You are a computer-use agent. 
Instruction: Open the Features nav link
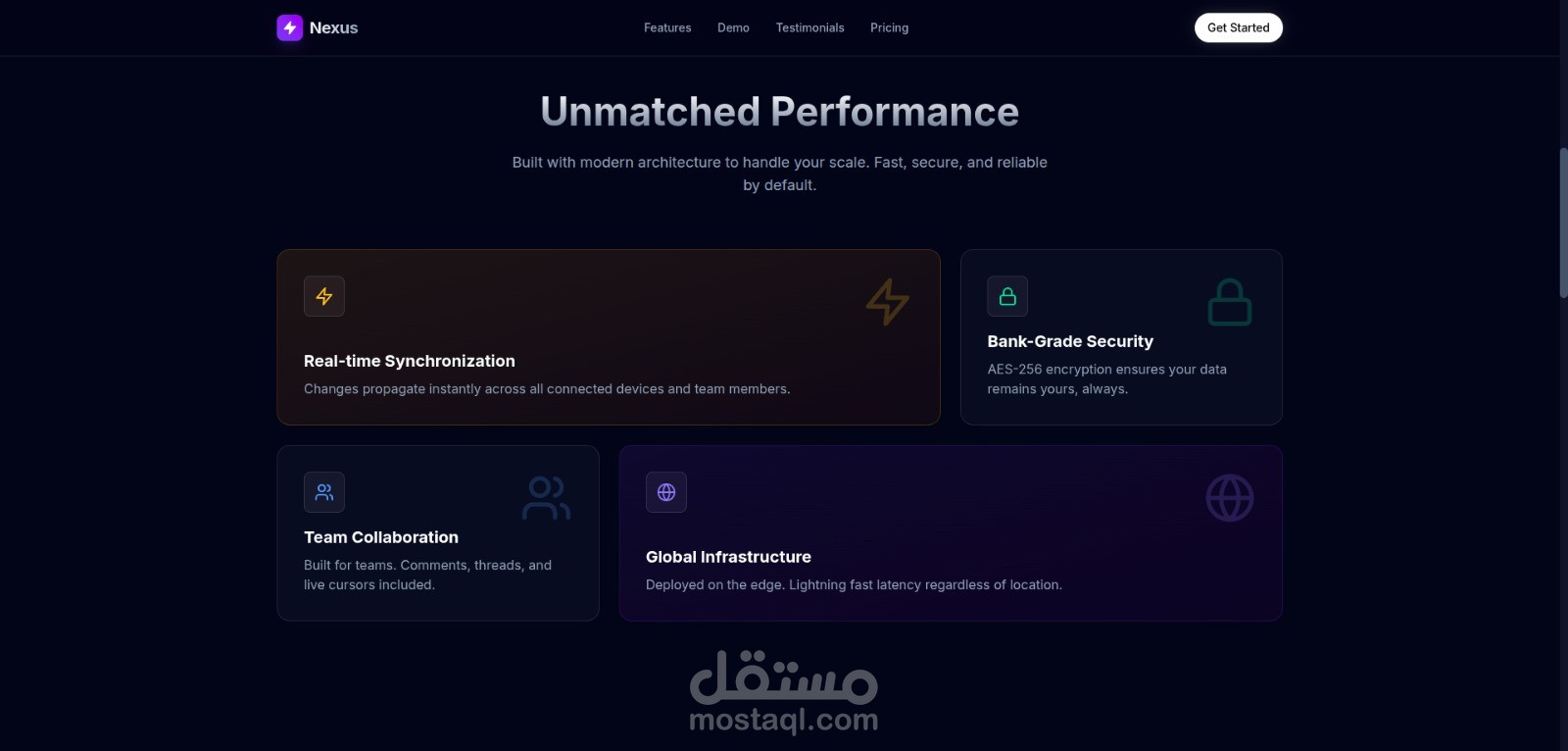667,27
